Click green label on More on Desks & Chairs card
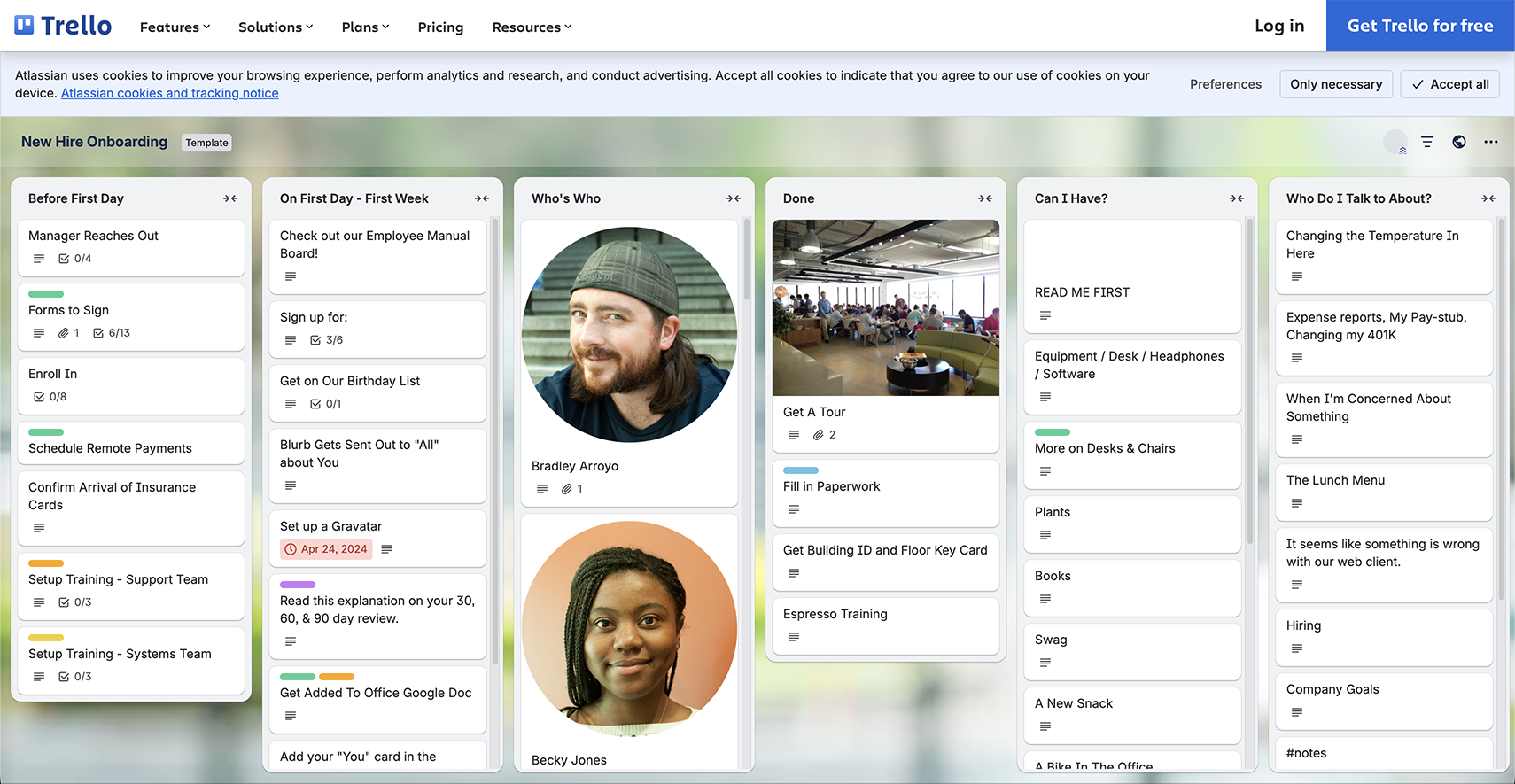The width and height of the screenshot is (1515, 784). tap(1053, 432)
